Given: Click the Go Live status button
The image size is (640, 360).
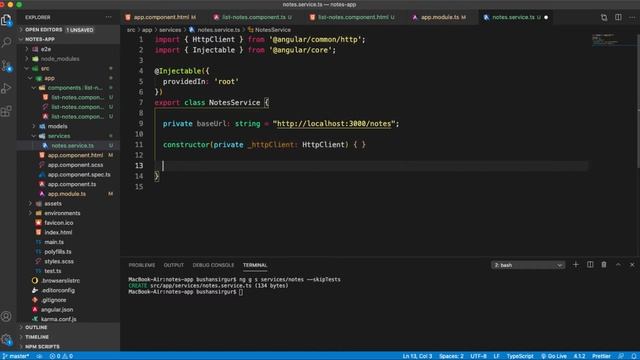Looking at the screenshot, I should coord(553,356).
